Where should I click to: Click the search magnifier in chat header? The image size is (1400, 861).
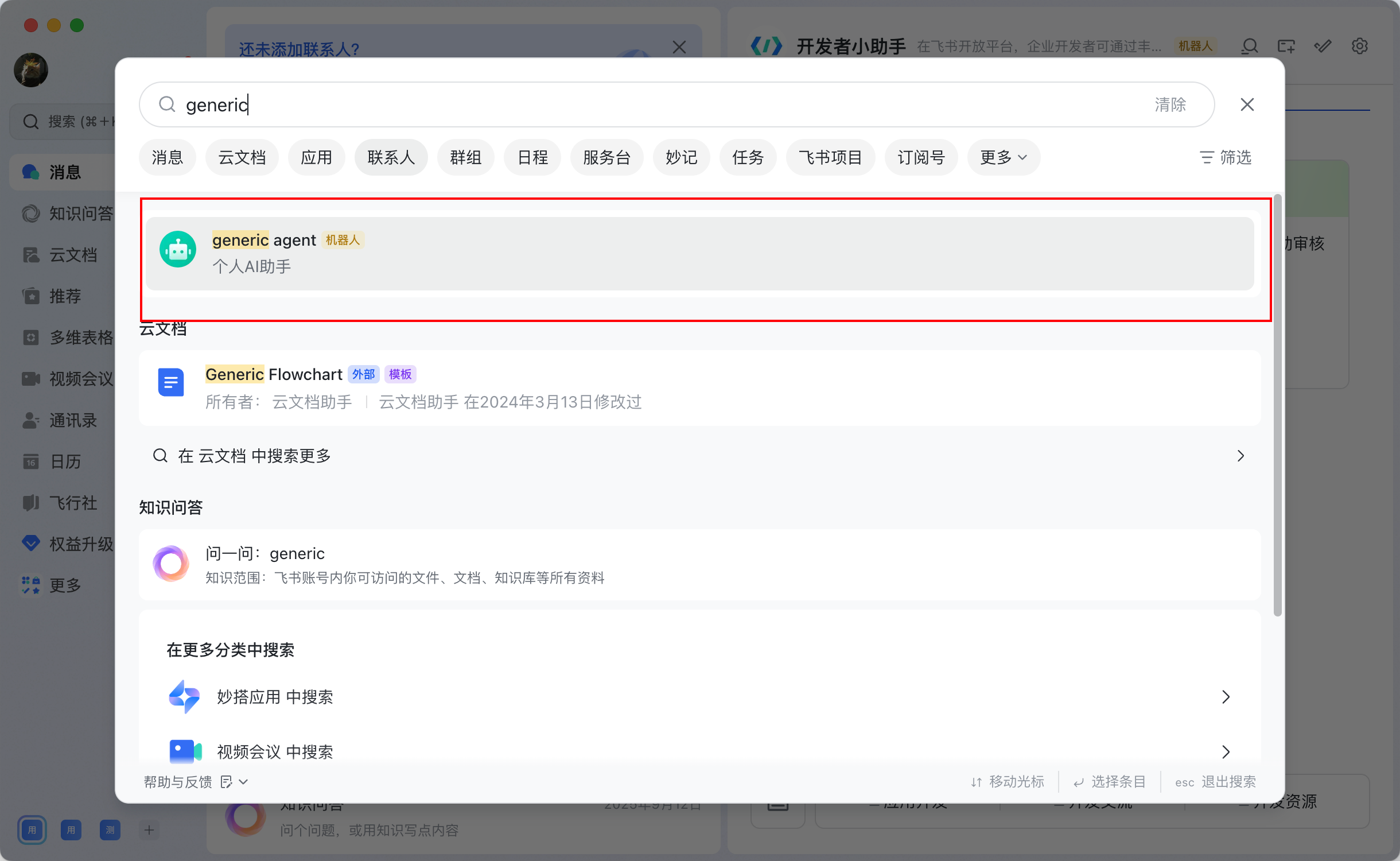tap(1250, 46)
